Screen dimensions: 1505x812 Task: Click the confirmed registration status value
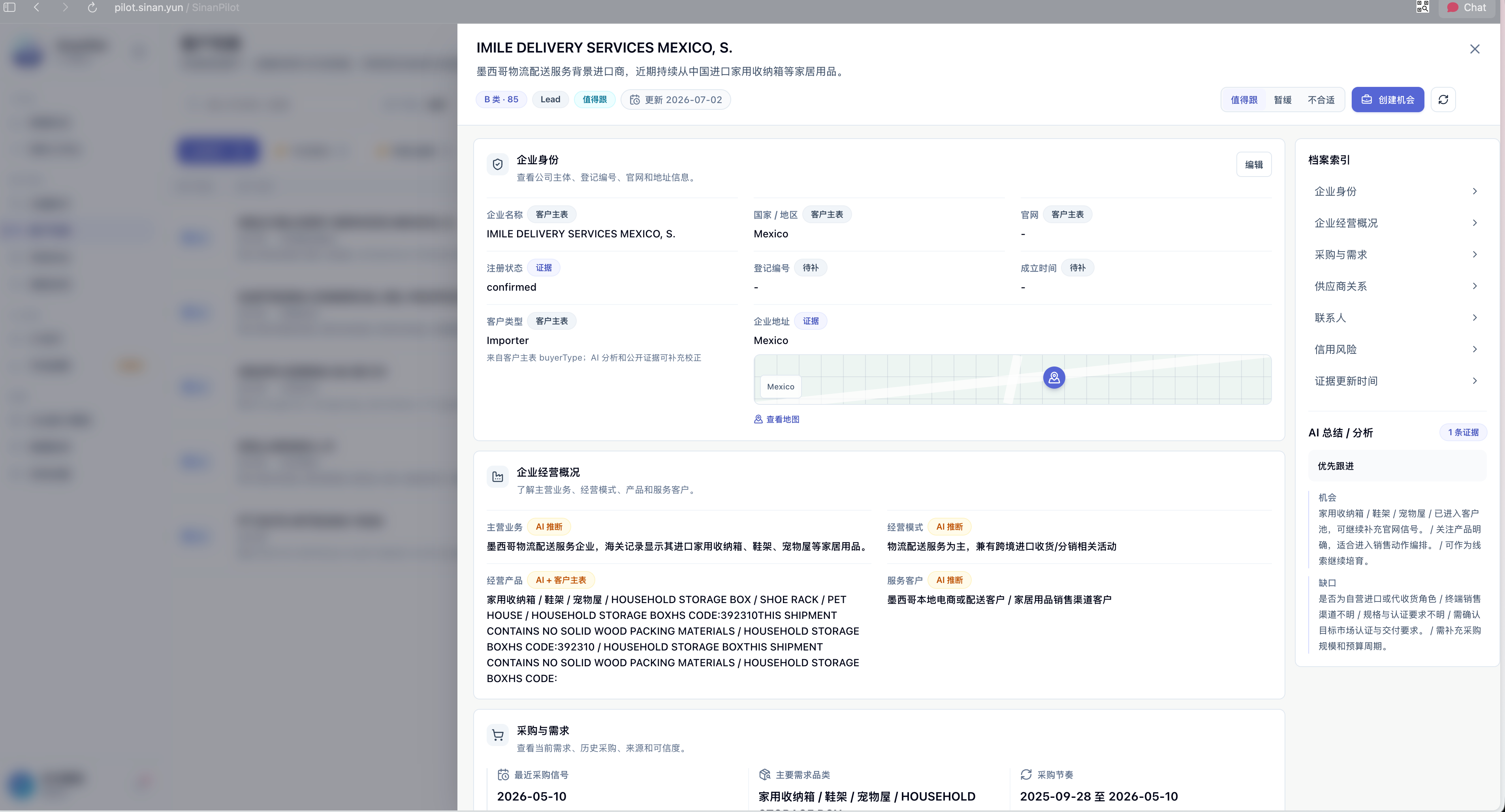511,288
